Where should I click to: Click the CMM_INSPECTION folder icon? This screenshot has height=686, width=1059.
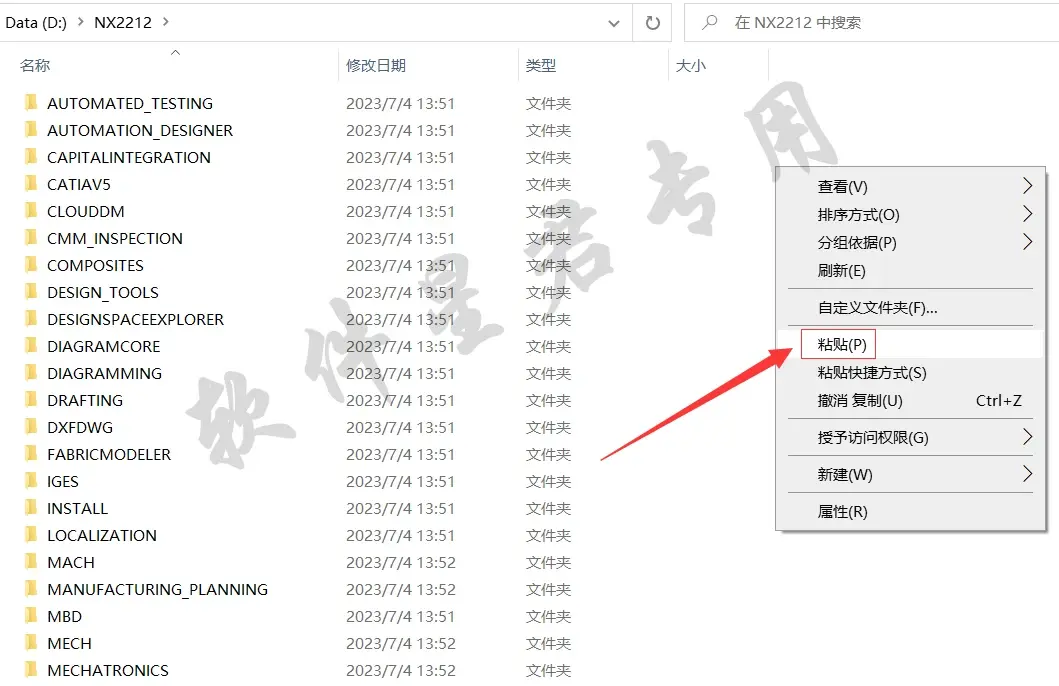pyautogui.click(x=30, y=238)
